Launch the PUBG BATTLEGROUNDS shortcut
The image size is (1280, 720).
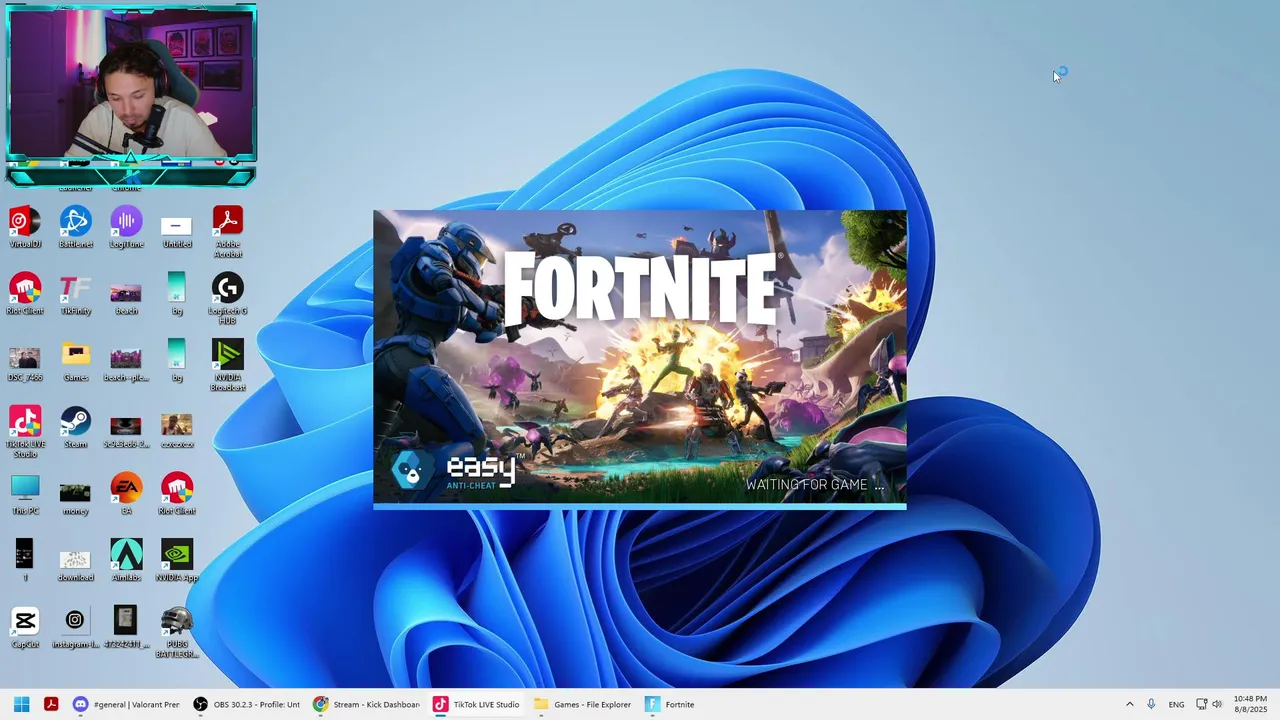[177, 632]
